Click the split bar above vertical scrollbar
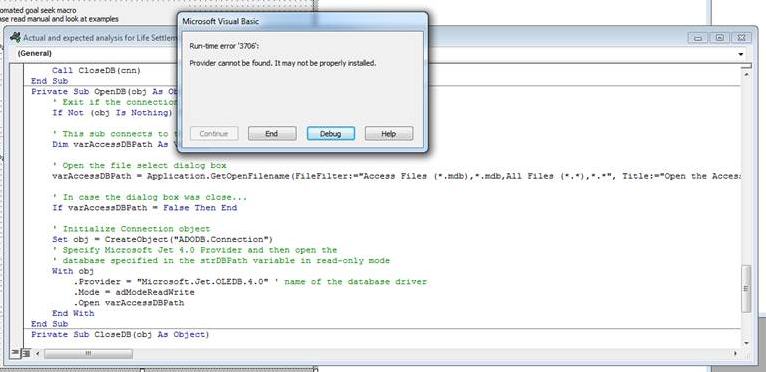The image size is (766, 372). tap(746, 66)
